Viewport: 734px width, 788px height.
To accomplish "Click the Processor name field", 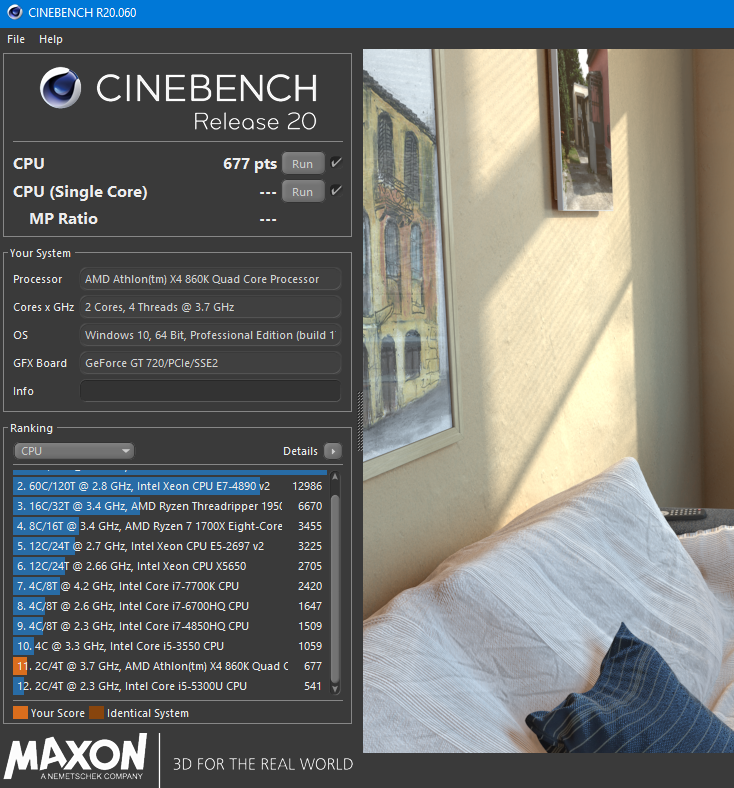I will pyautogui.click(x=211, y=279).
